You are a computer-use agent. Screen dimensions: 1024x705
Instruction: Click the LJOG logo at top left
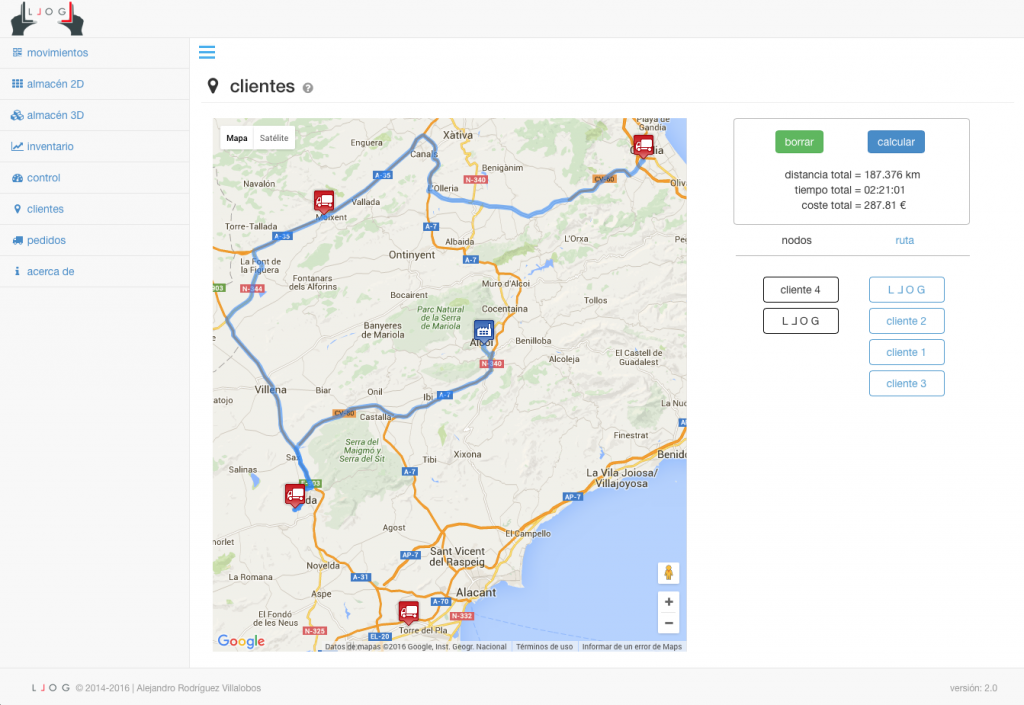(x=46, y=17)
